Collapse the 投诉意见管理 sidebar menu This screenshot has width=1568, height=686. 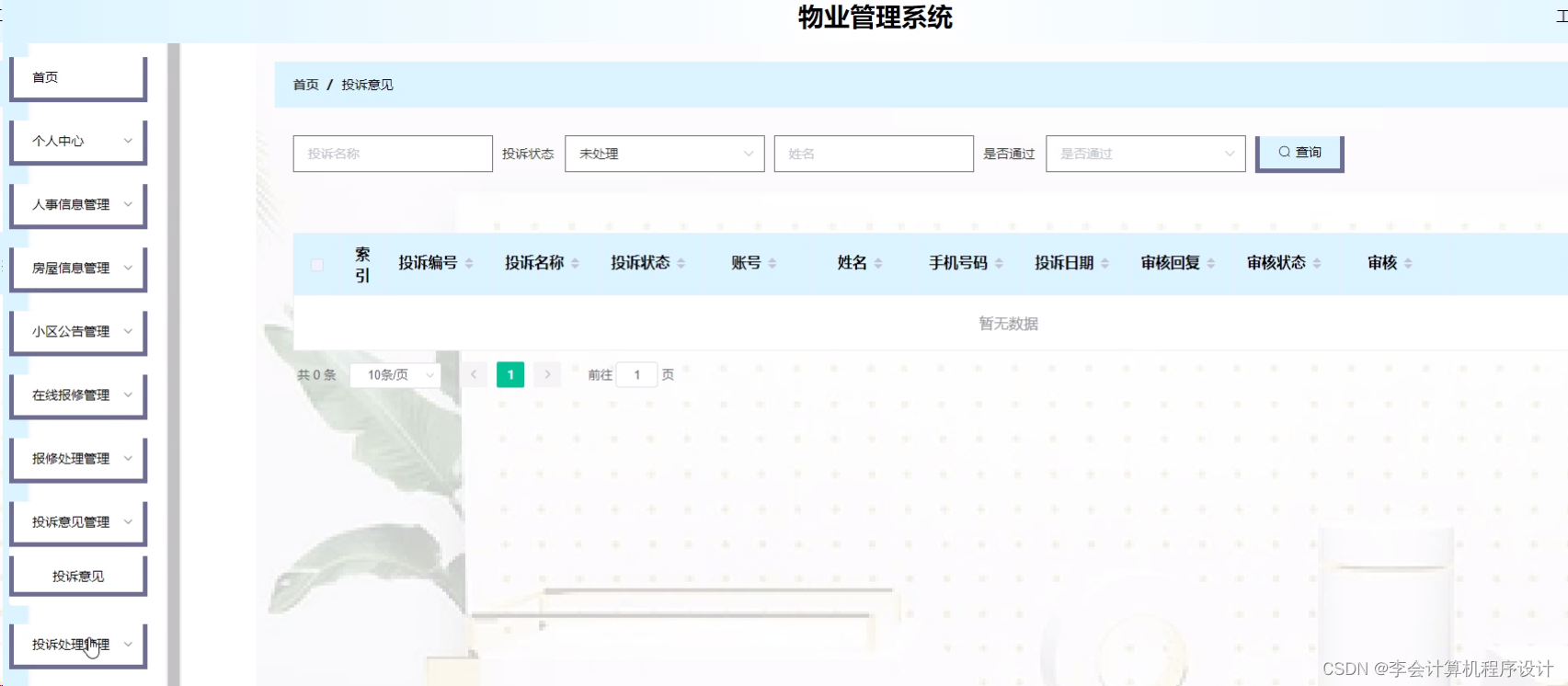click(x=78, y=521)
